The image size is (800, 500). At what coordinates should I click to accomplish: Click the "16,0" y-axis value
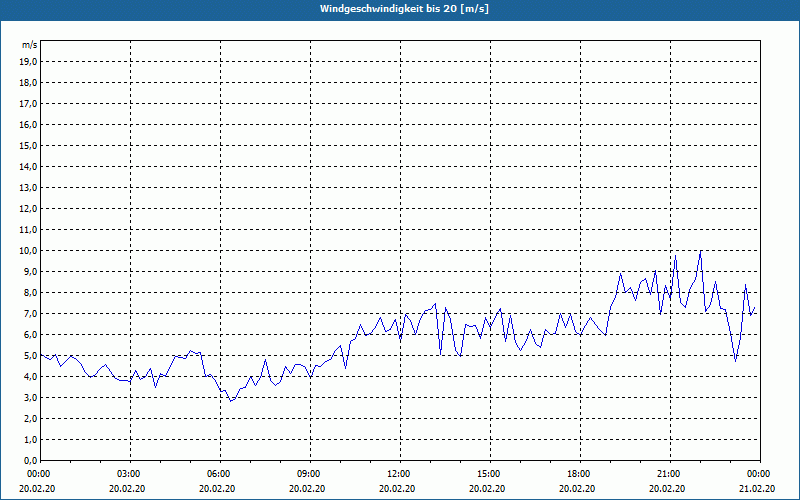[x=28, y=124]
